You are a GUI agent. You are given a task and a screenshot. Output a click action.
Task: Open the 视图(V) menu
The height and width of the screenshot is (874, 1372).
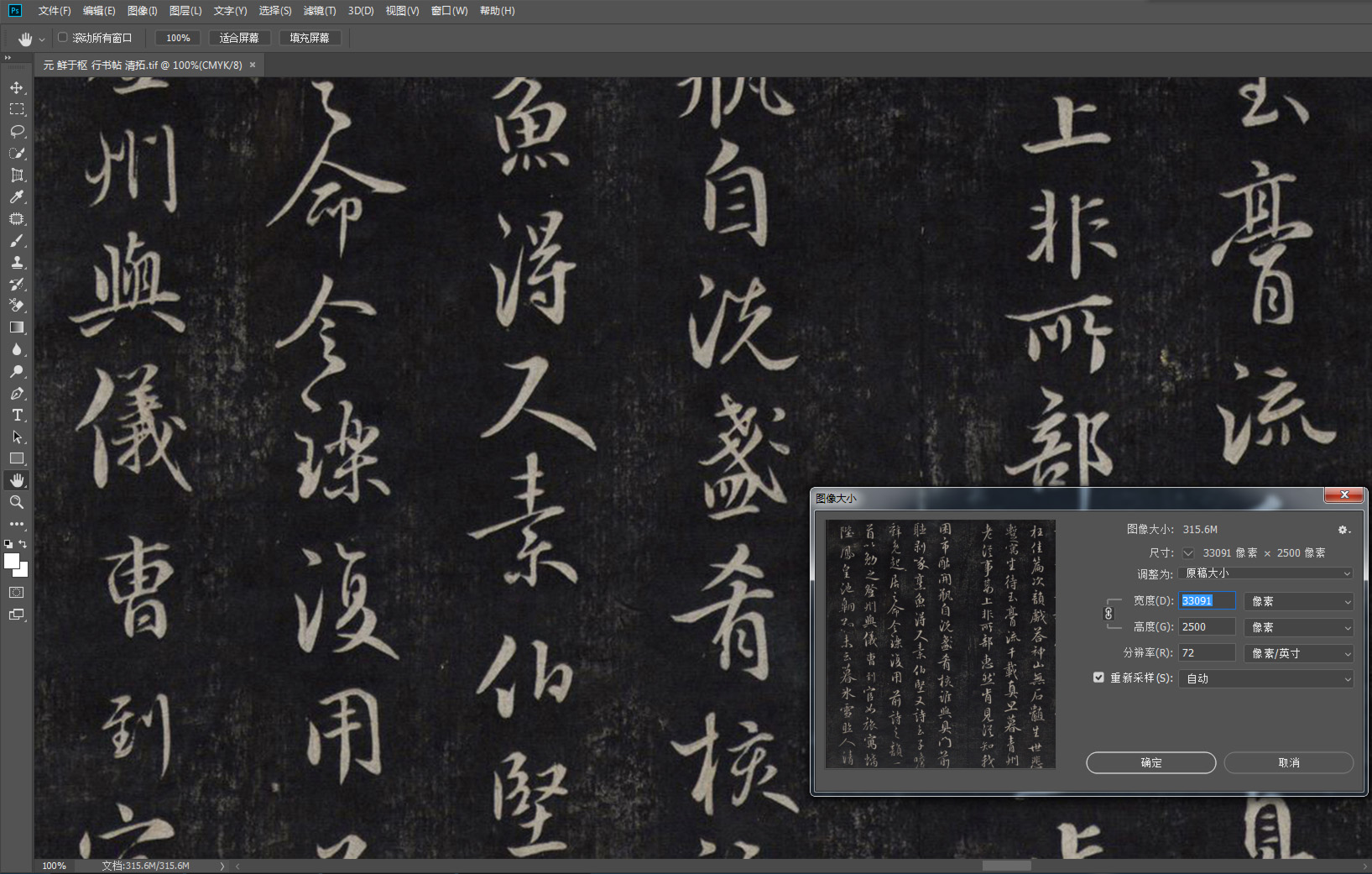coord(402,11)
